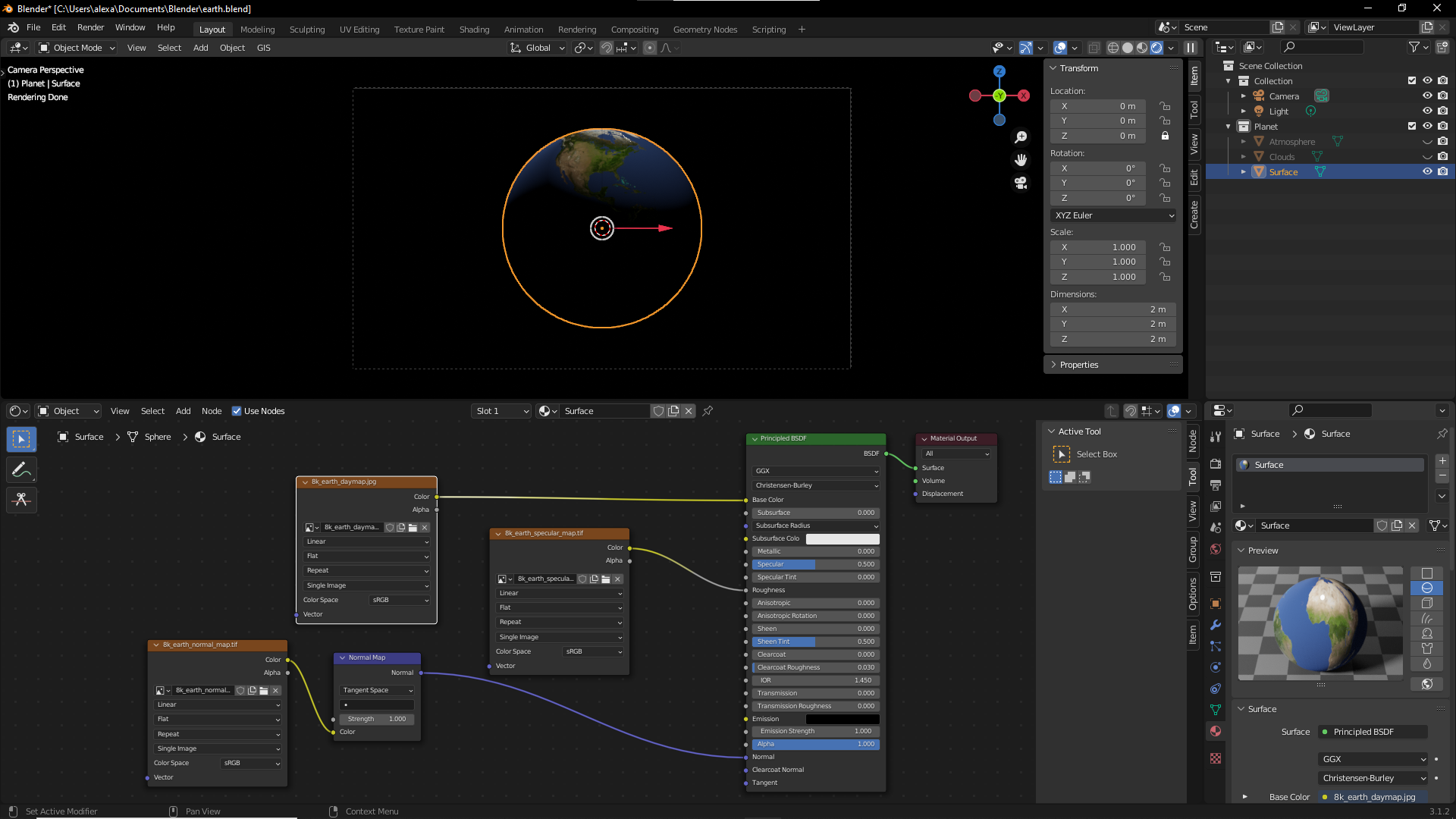The width and height of the screenshot is (1456, 819).
Task: Select the Links Cut tool icon
Action: pyautogui.click(x=21, y=500)
